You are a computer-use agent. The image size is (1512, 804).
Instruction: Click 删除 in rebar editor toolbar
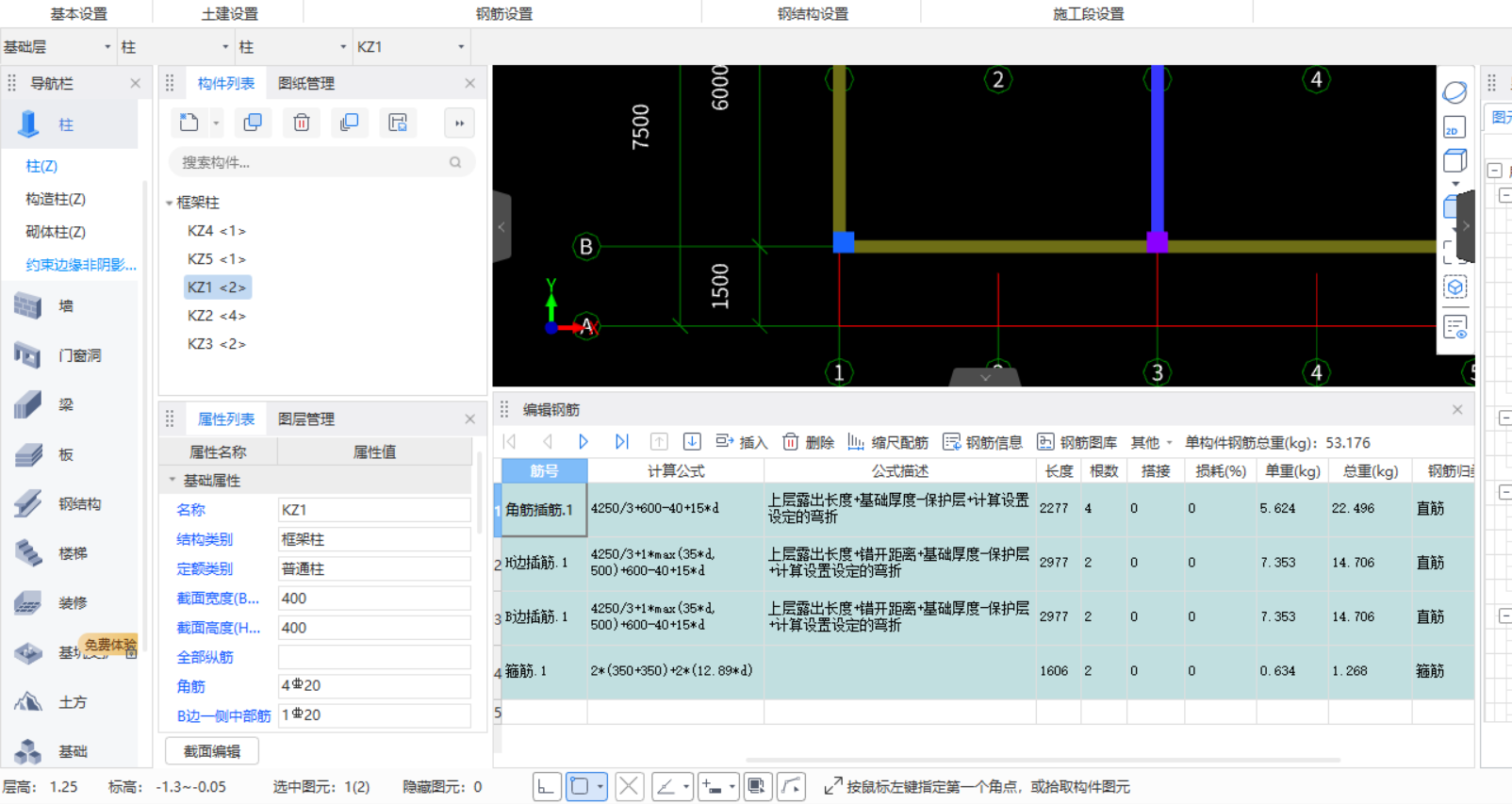pos(809,442)
